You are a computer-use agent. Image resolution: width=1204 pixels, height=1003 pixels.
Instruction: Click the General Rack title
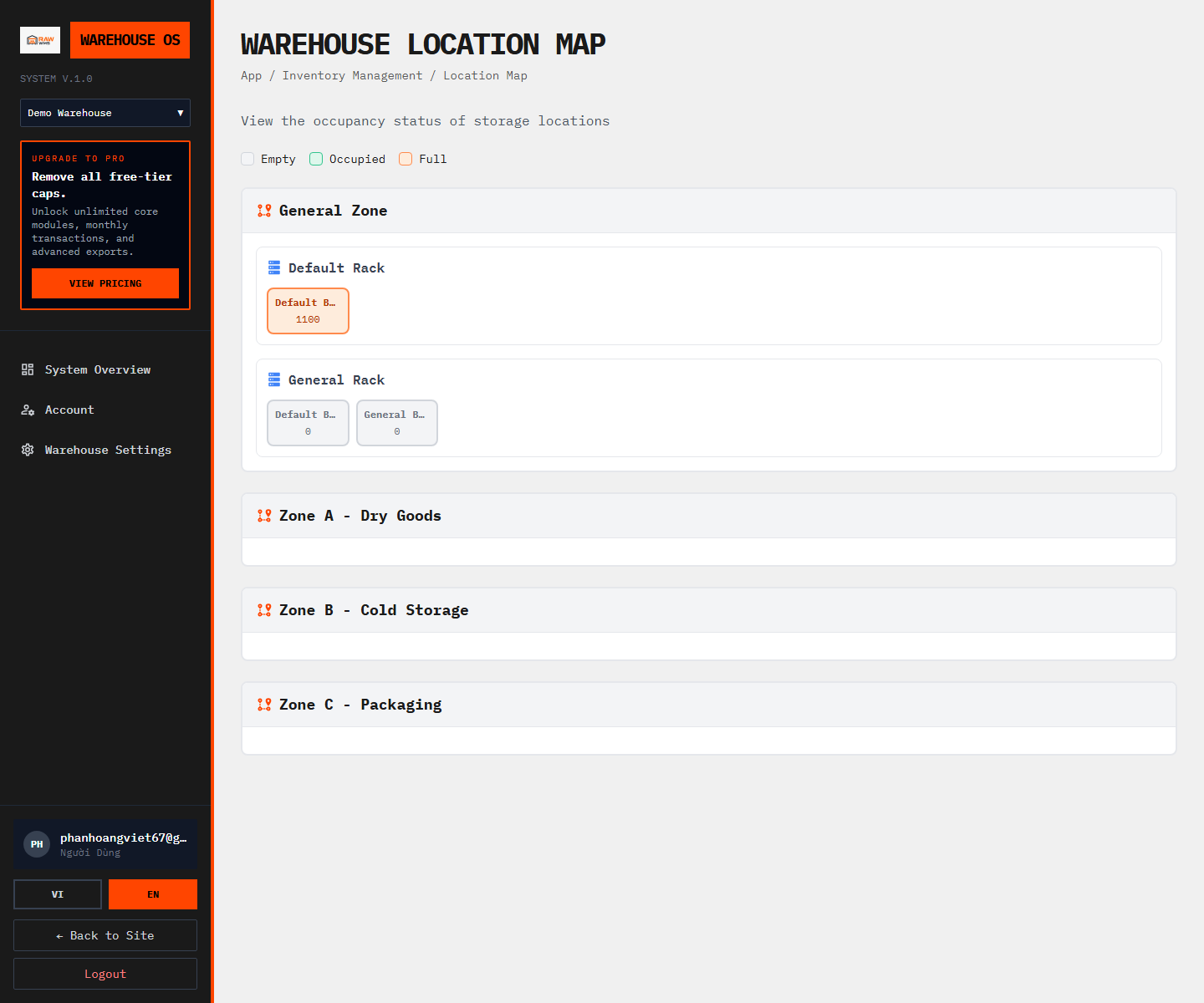[337, 379]
